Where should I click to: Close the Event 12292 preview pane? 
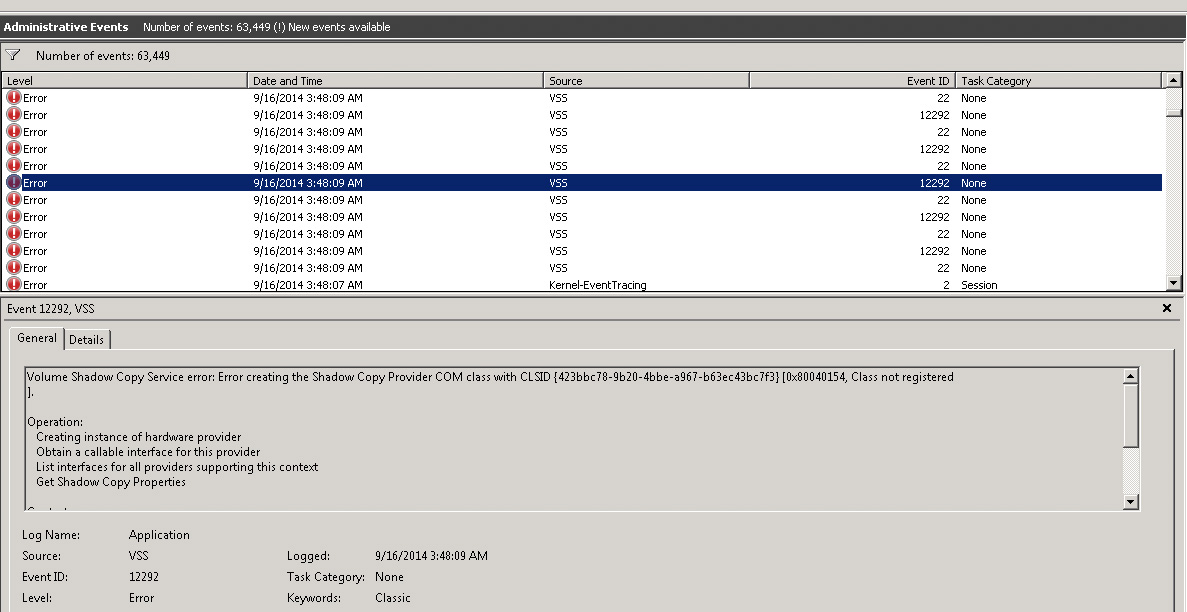pyautogui.click(x=1166, y=309)
